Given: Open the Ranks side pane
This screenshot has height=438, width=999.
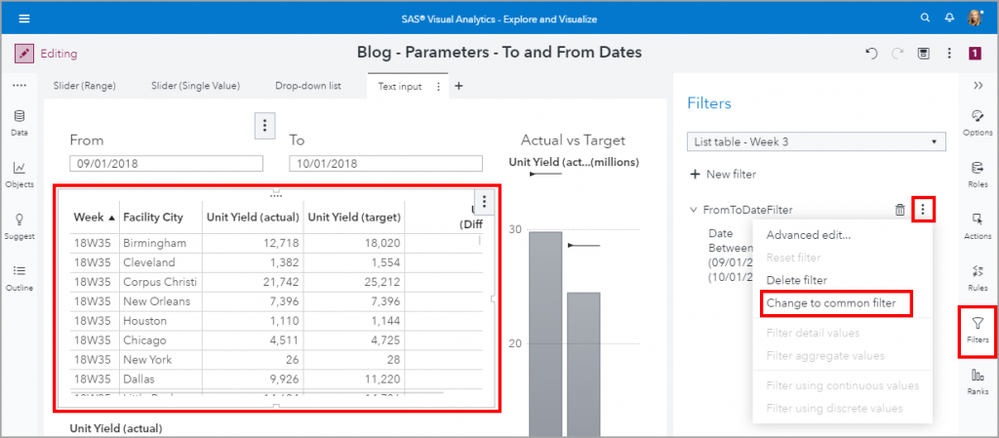Looking at the screenshot, I should (x=977, y=381).
